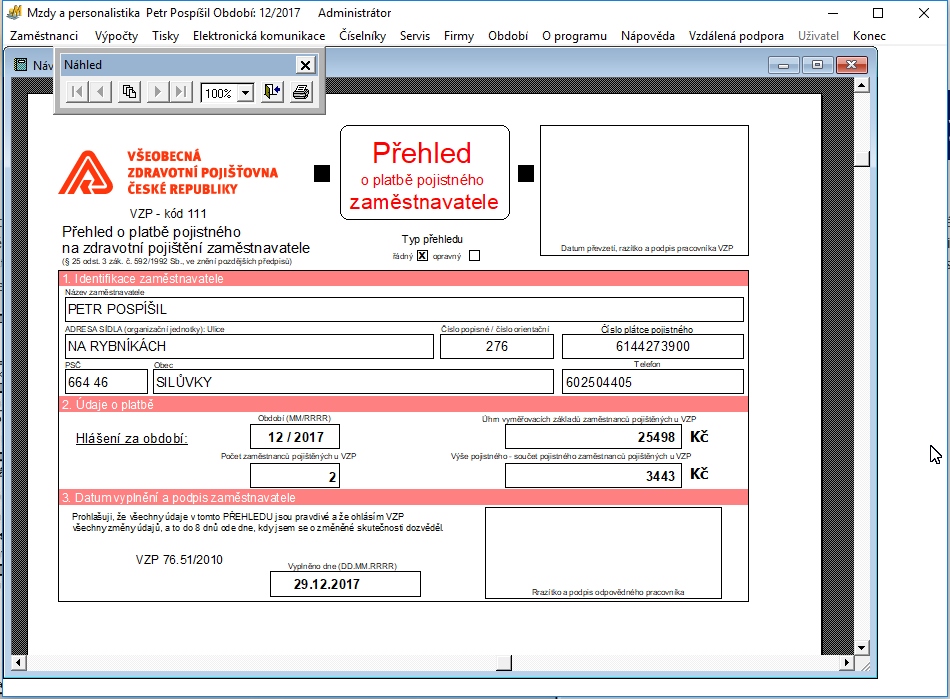This screenshot has width=950, height=699.
Task: Click the period value 12 / 2017
Action: (295, 437)
